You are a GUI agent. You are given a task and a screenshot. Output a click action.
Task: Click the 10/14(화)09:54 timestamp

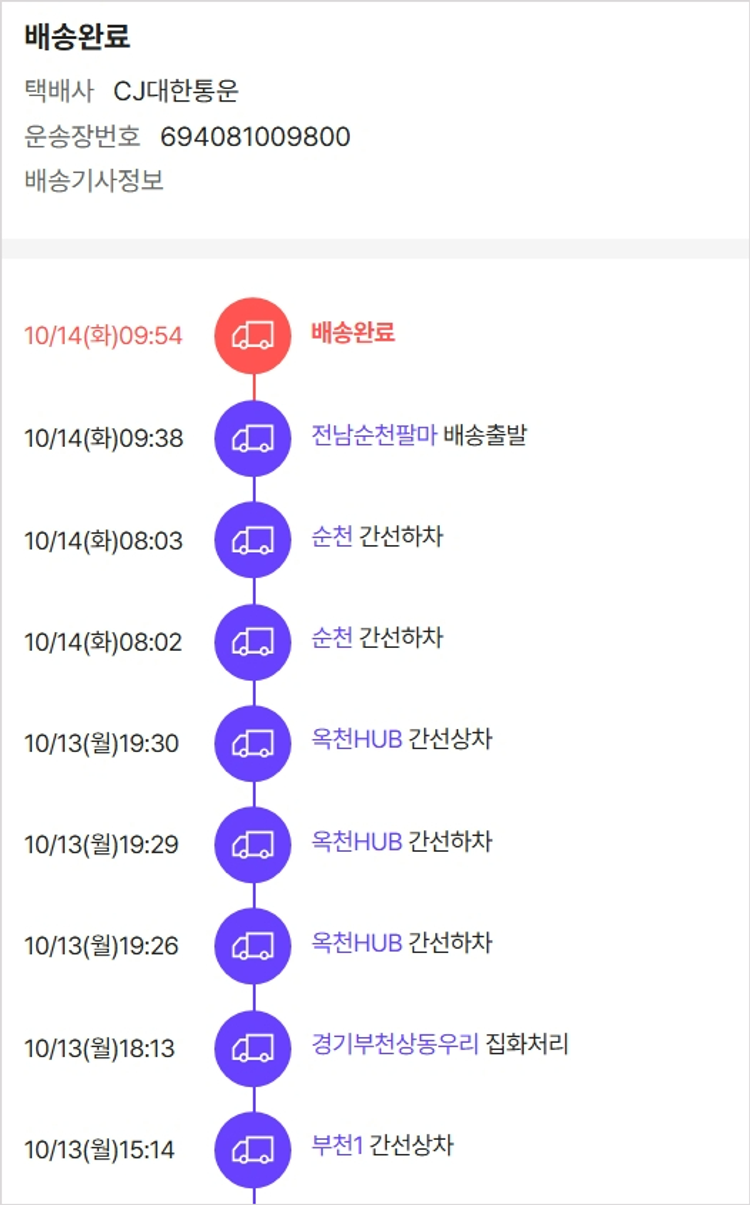point(104,336)
